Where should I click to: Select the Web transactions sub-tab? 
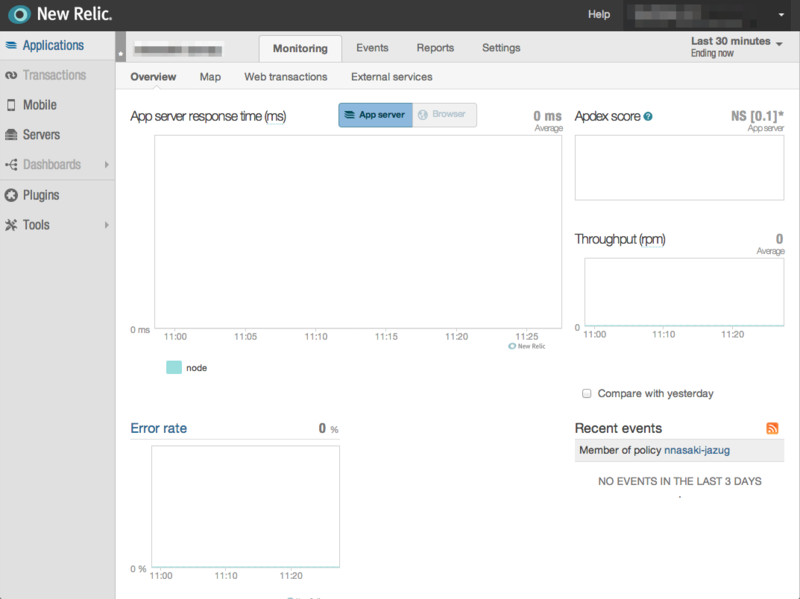(286, 77)
